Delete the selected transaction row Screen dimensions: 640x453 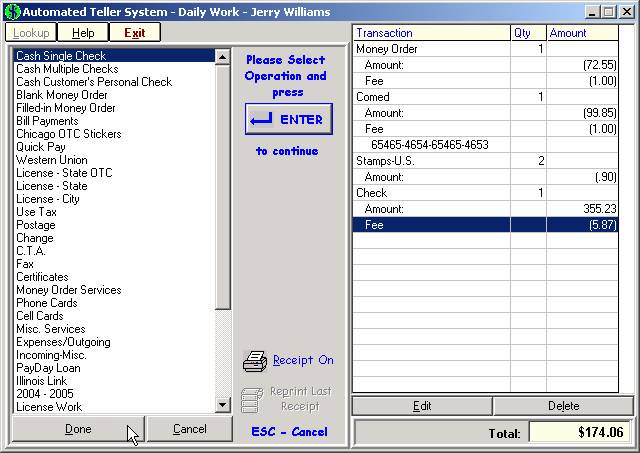coord(563,407)
